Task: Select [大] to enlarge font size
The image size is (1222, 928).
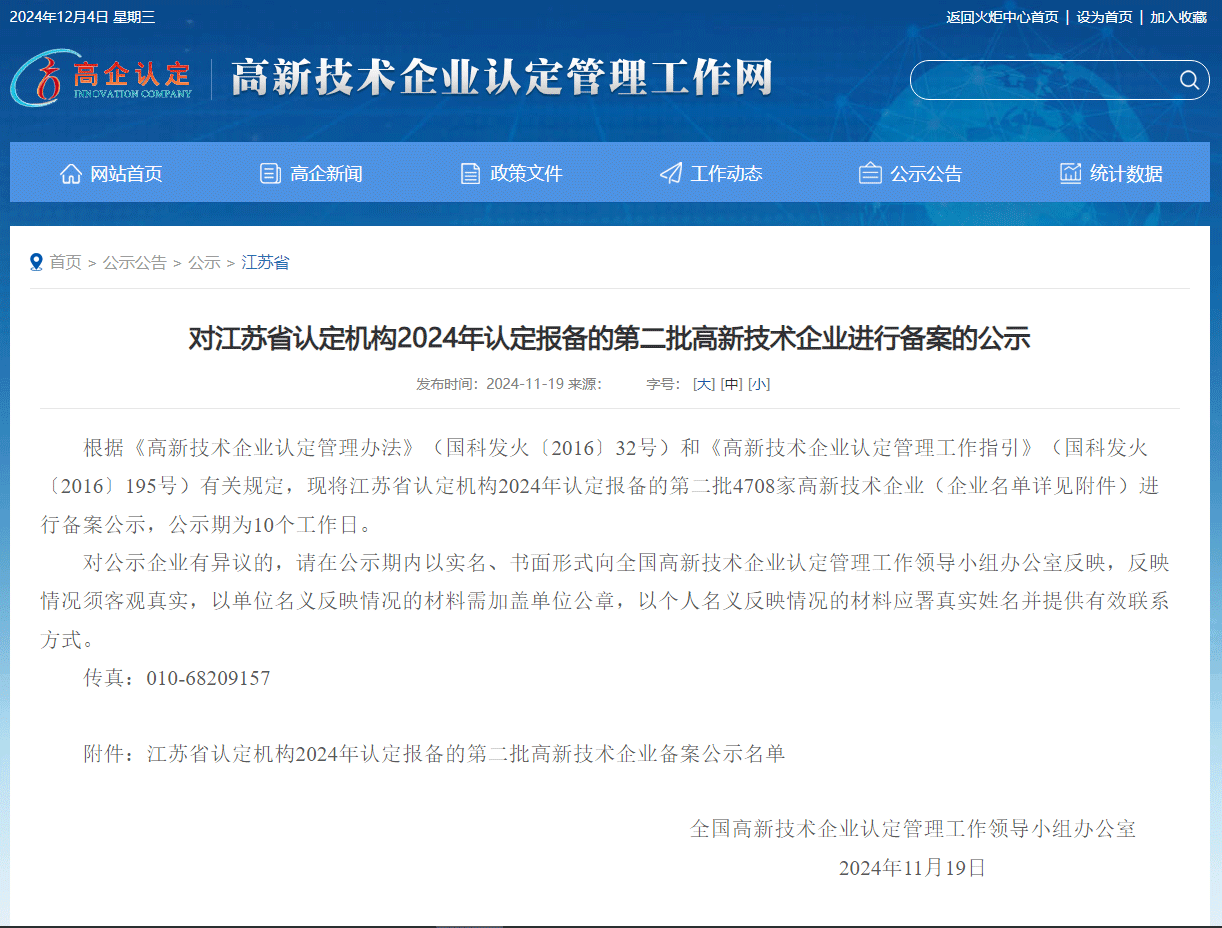Action: [704, 384]
